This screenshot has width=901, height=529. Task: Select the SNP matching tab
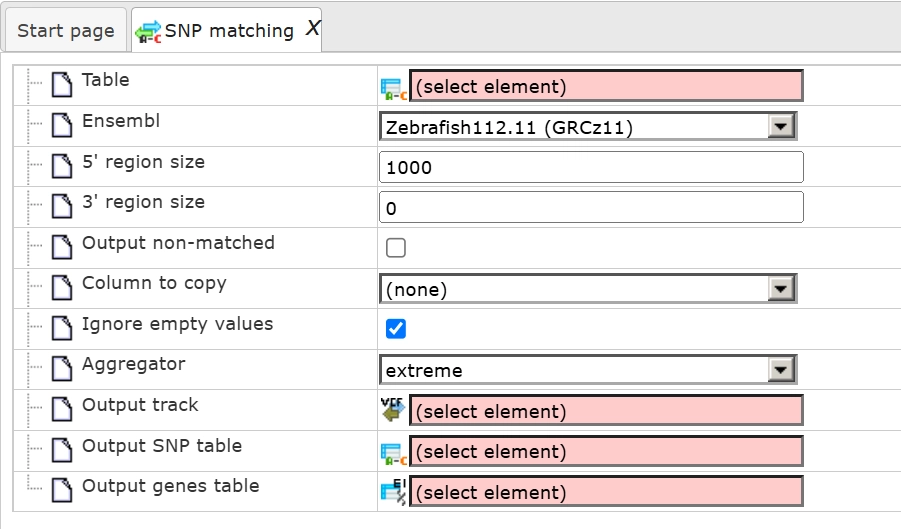[228, 31]
